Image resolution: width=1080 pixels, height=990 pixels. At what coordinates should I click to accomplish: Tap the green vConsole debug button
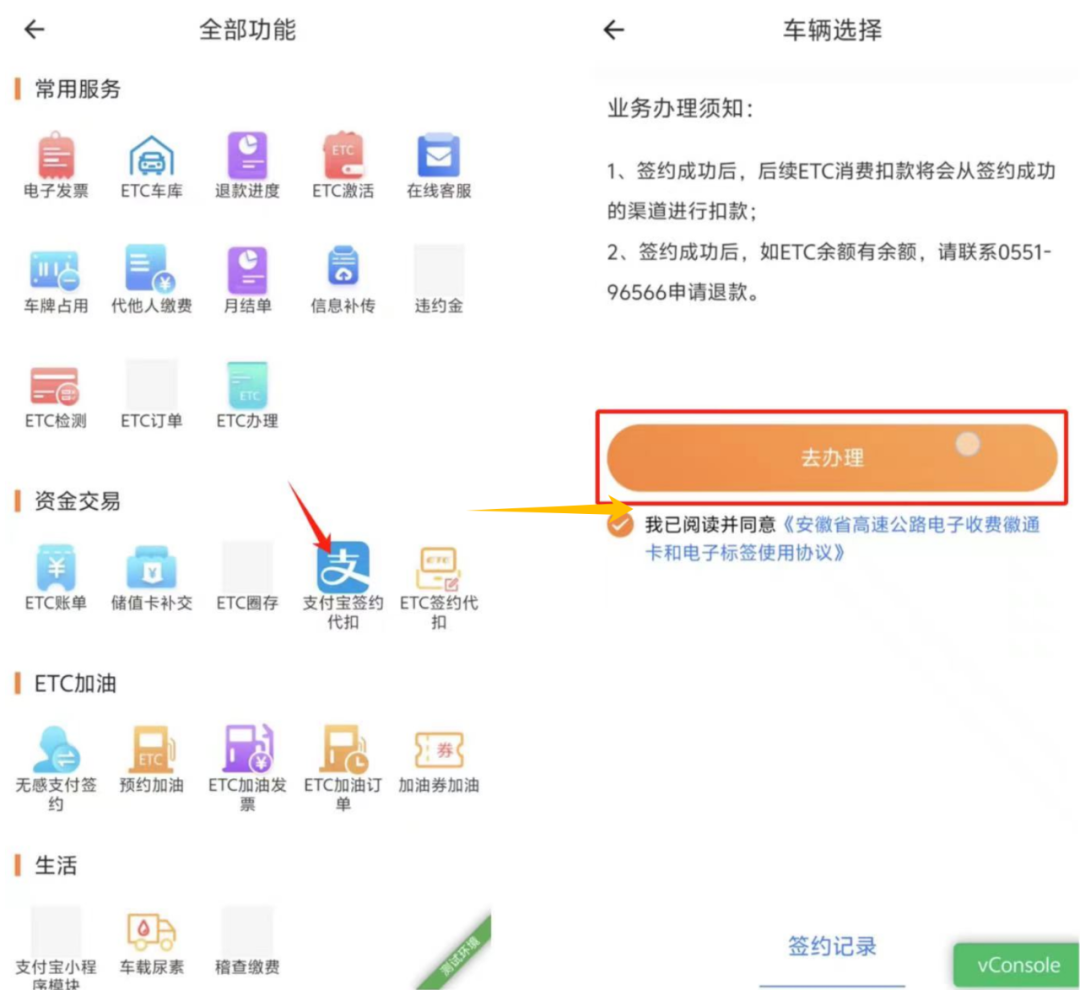[1015, 964]
